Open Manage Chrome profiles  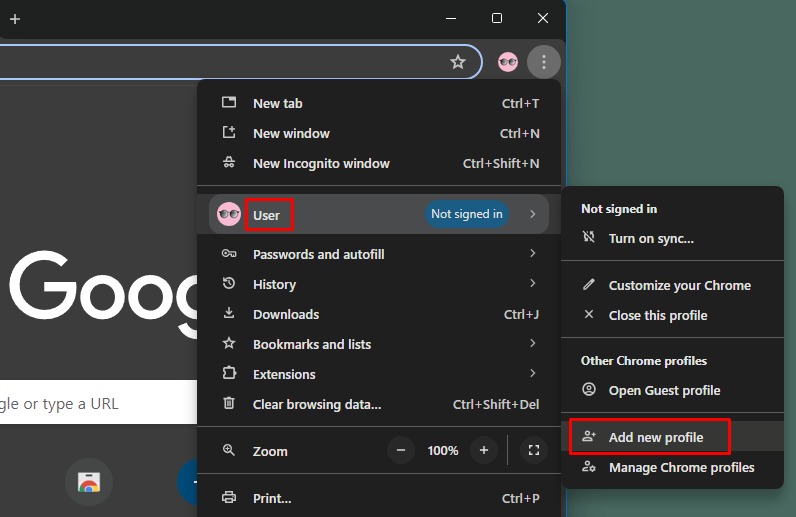(x=681, y=467)
